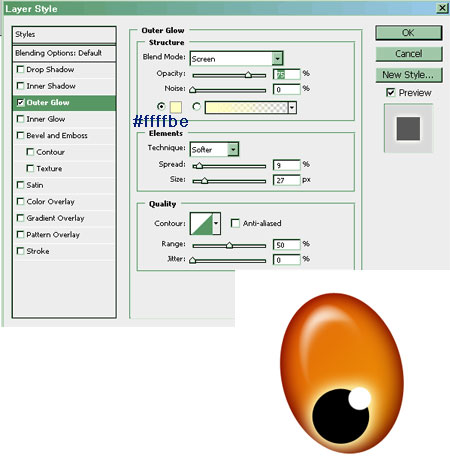Click the Spread slider handle

(199, 165)
